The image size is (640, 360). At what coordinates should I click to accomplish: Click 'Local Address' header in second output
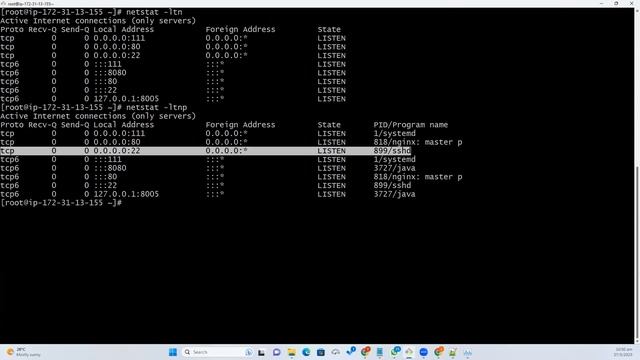[123, 124]
